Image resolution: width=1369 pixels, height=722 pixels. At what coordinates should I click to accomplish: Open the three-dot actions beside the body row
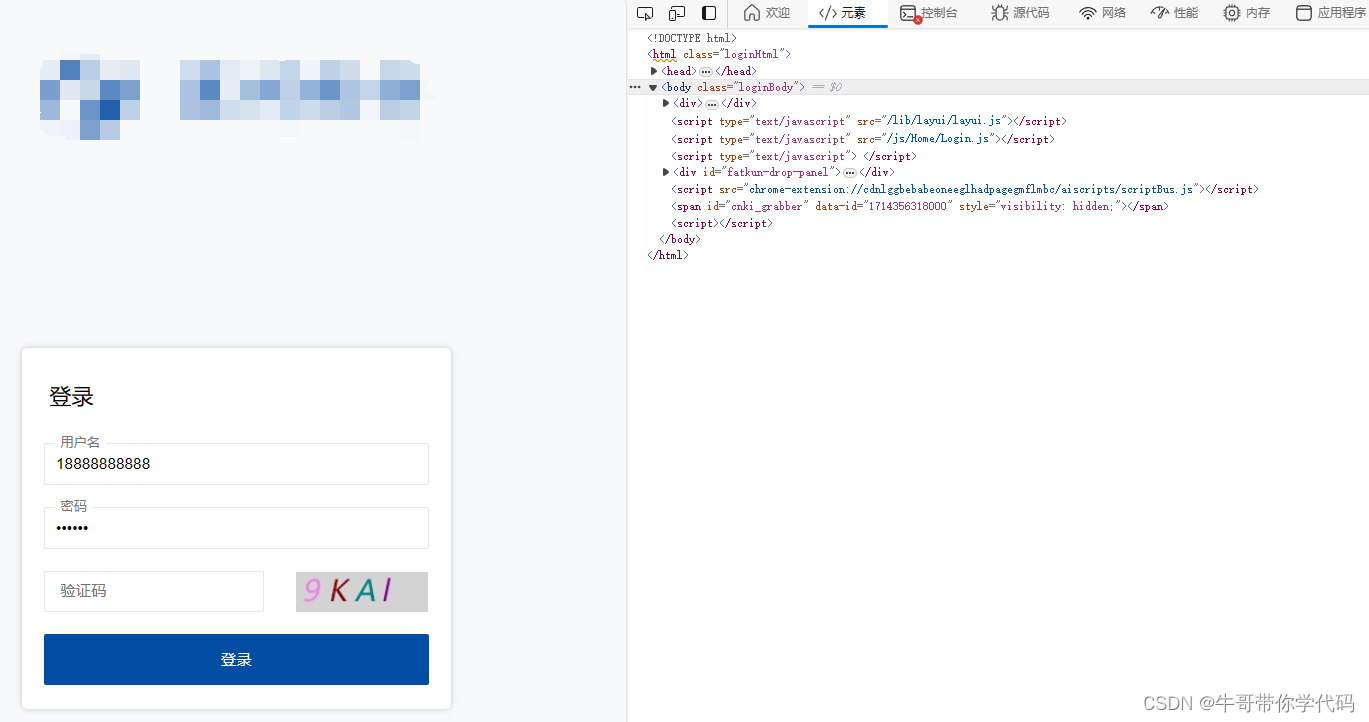635,87
